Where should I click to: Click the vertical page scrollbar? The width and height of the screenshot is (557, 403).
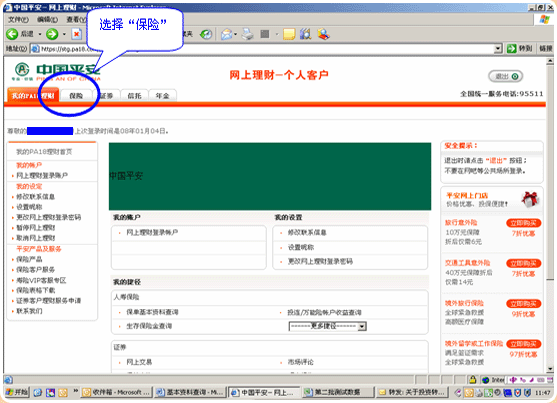(x=550, y=213)
